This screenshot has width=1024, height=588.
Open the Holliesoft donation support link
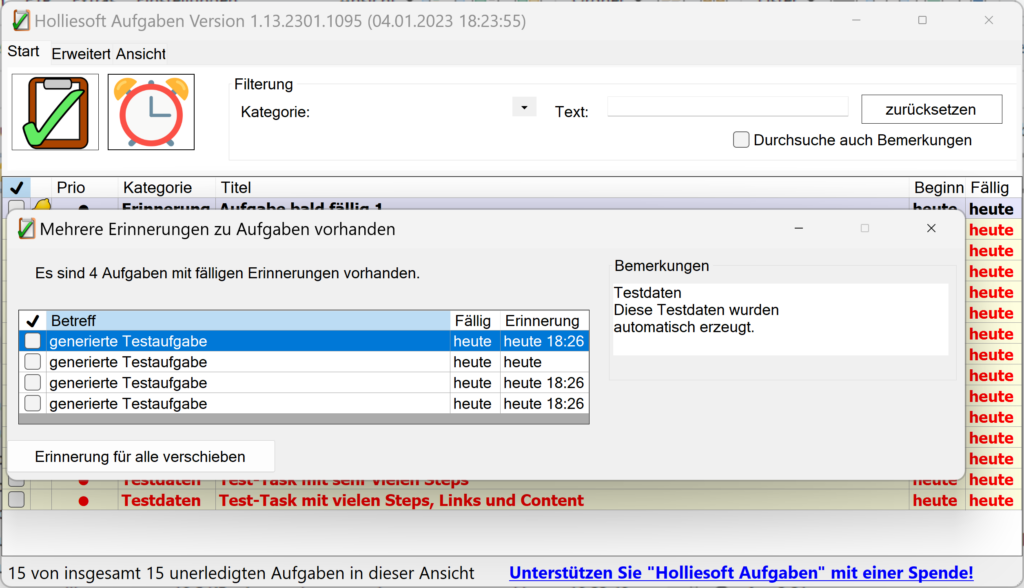pos(740,573)
